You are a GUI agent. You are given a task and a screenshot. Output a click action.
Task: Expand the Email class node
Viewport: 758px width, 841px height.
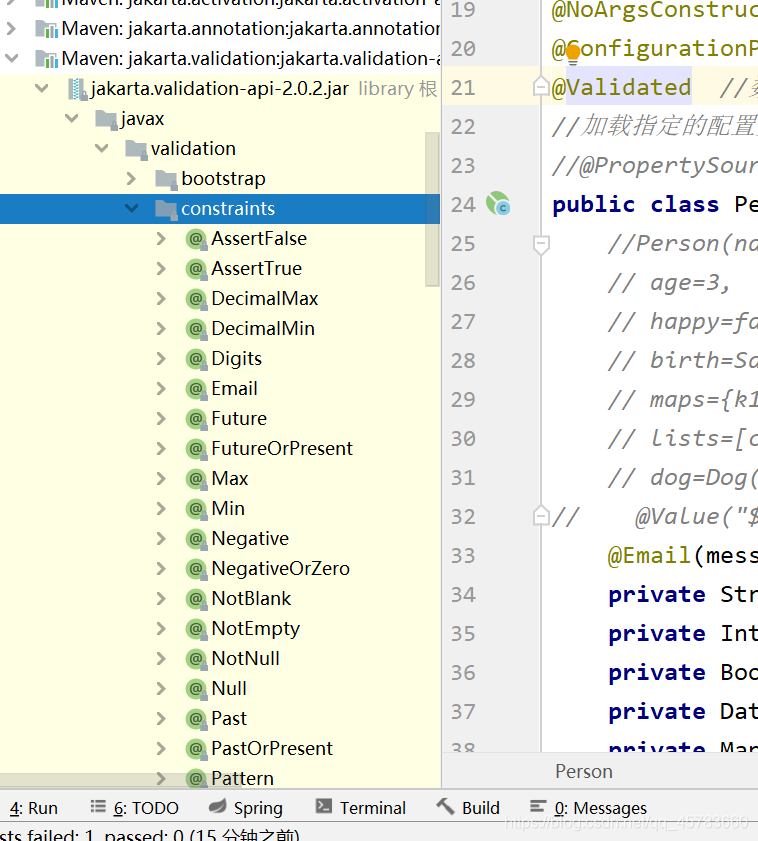tap(161, 389)
